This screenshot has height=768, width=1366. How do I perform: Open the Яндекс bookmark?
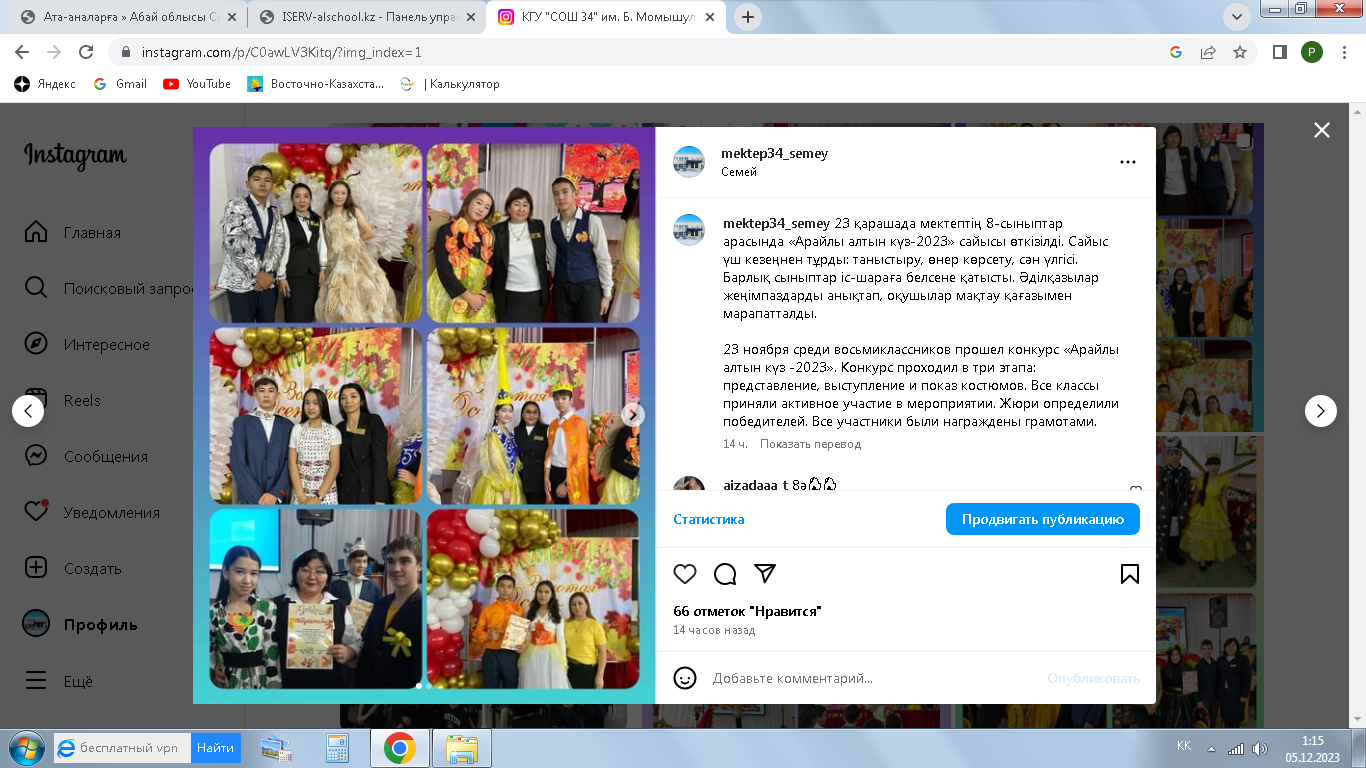pos(46,84)
